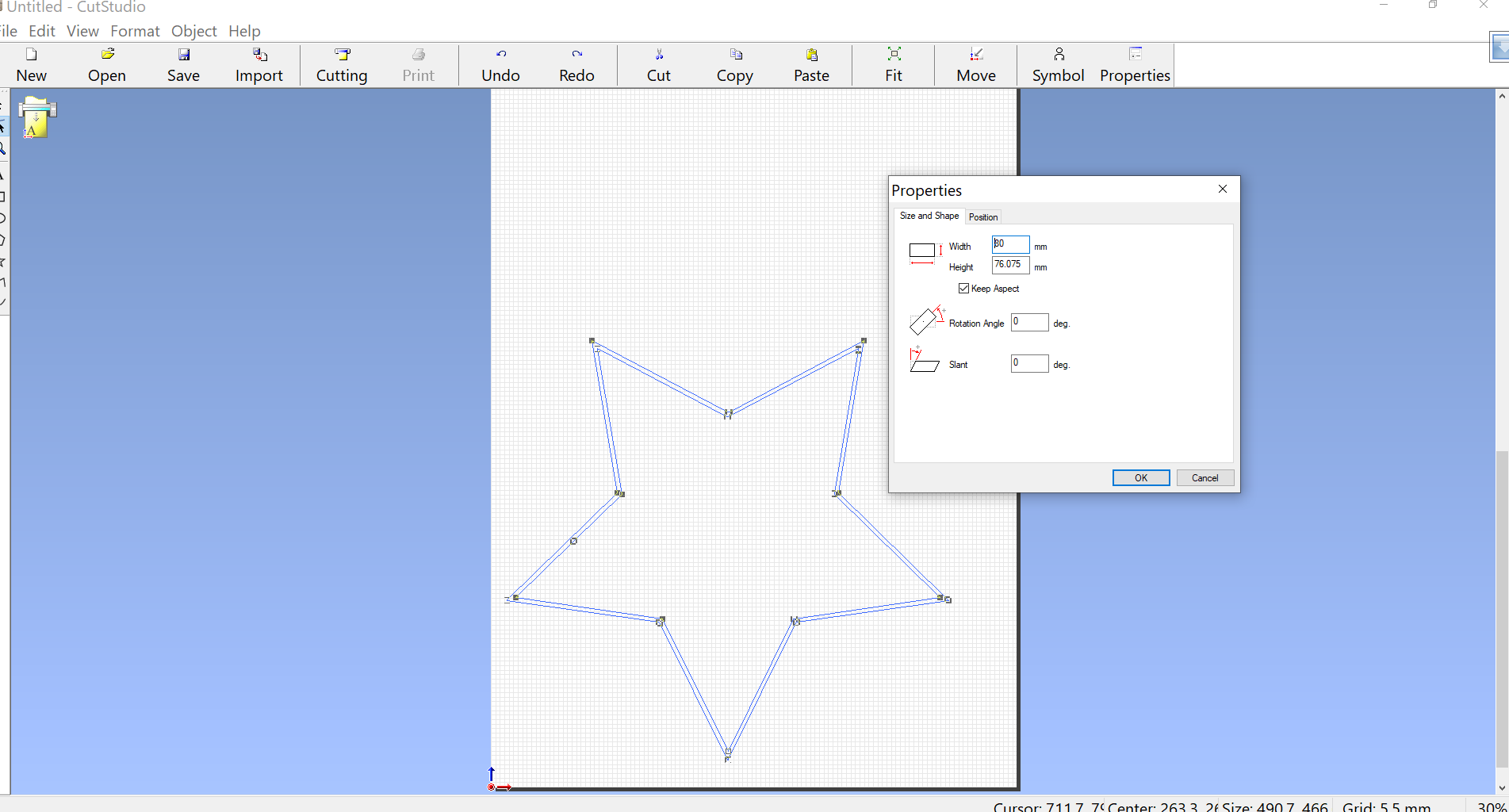Open the Help menu

coord(244,31)
